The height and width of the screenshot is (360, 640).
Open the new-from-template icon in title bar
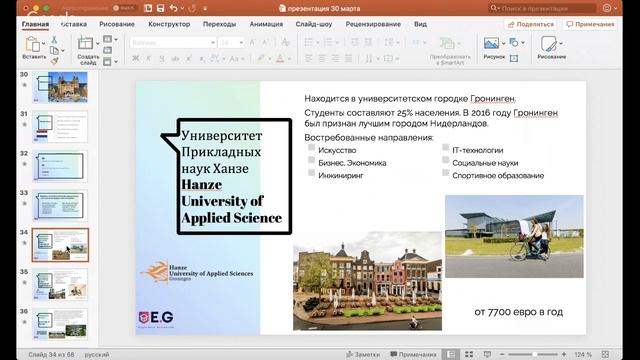coord(148,8)
